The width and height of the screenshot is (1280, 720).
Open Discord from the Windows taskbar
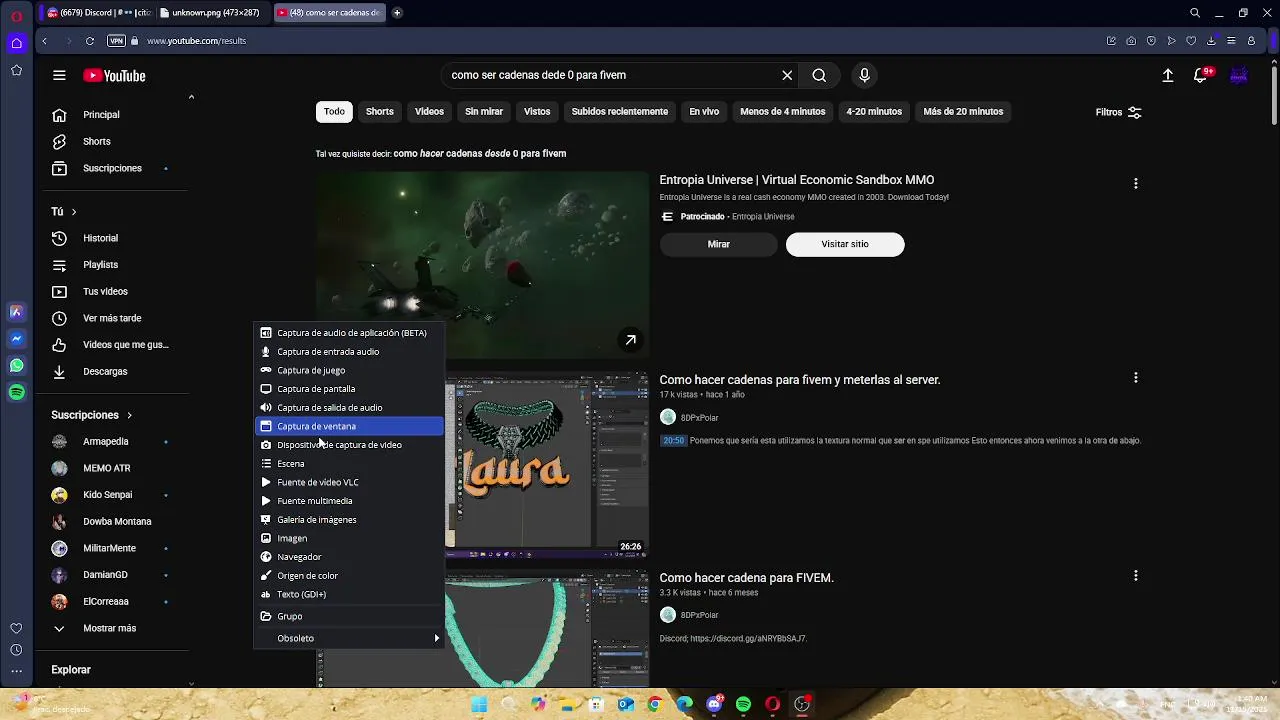(714, 704)
